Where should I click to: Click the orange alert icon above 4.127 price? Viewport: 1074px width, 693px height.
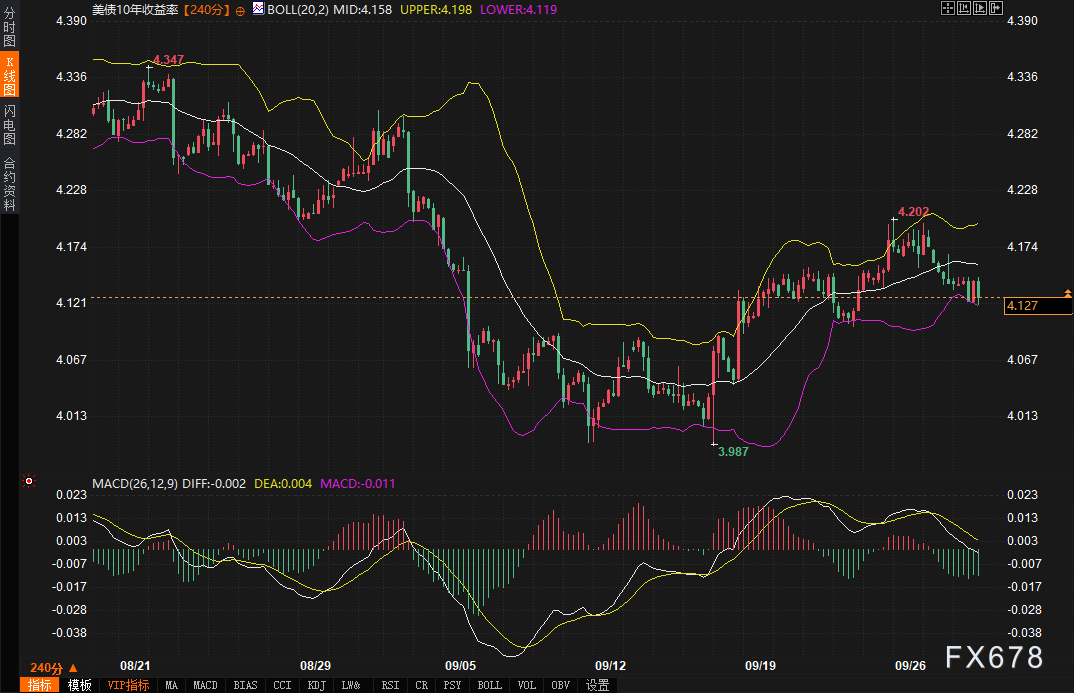click(1068, 292)
